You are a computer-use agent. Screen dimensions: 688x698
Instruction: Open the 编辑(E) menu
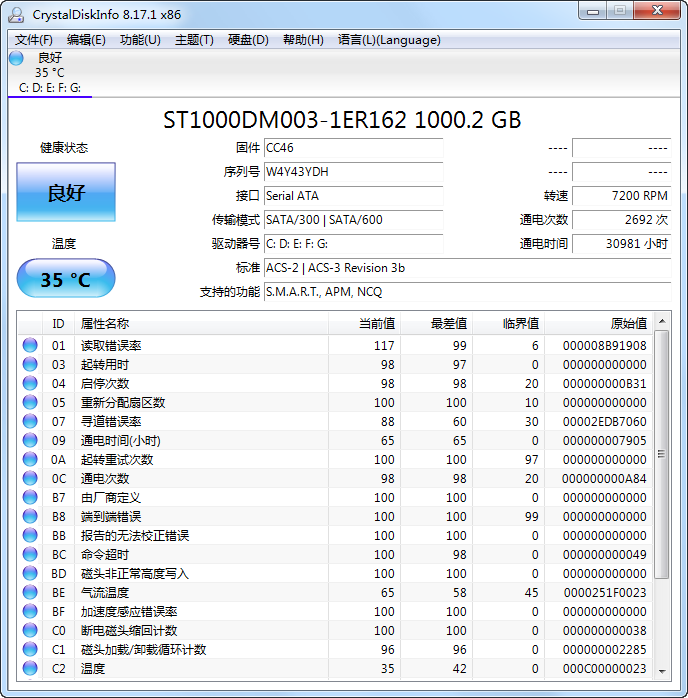point(86,40)
